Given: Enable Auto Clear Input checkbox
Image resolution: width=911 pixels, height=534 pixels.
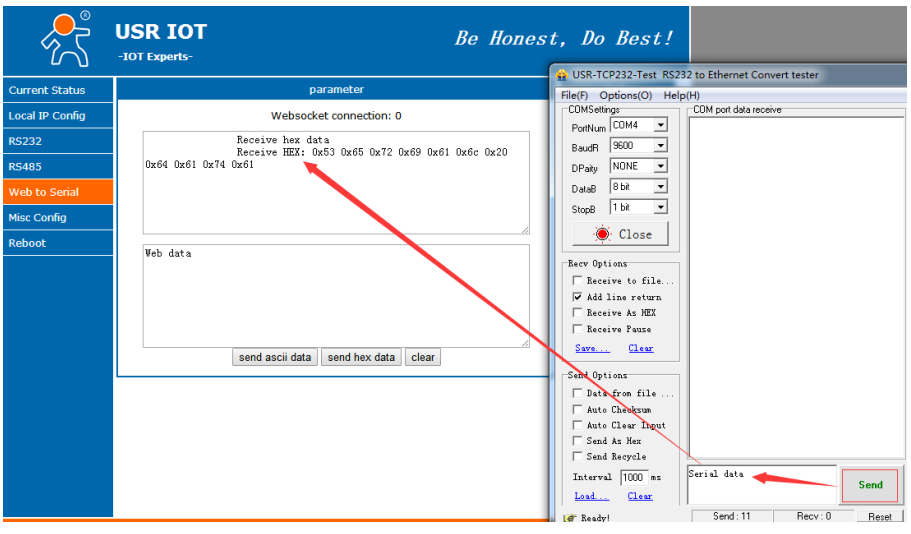Looking at the screenshot, I should click(x=578, y=425).
